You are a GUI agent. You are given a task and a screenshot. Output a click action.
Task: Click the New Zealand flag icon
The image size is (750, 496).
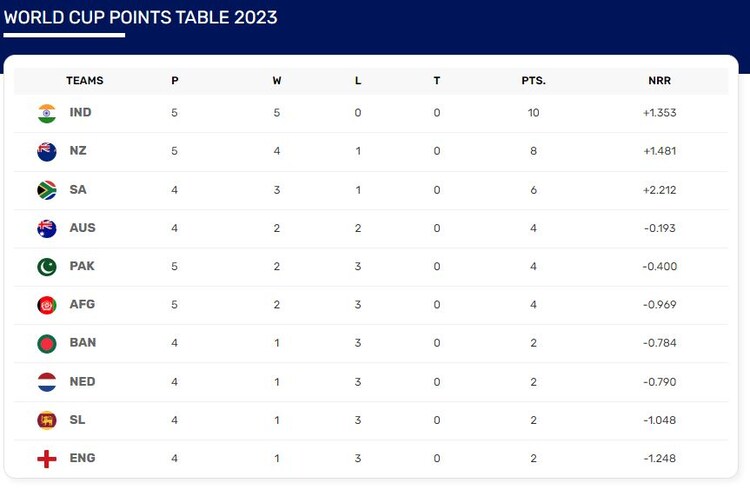(47, 151)
